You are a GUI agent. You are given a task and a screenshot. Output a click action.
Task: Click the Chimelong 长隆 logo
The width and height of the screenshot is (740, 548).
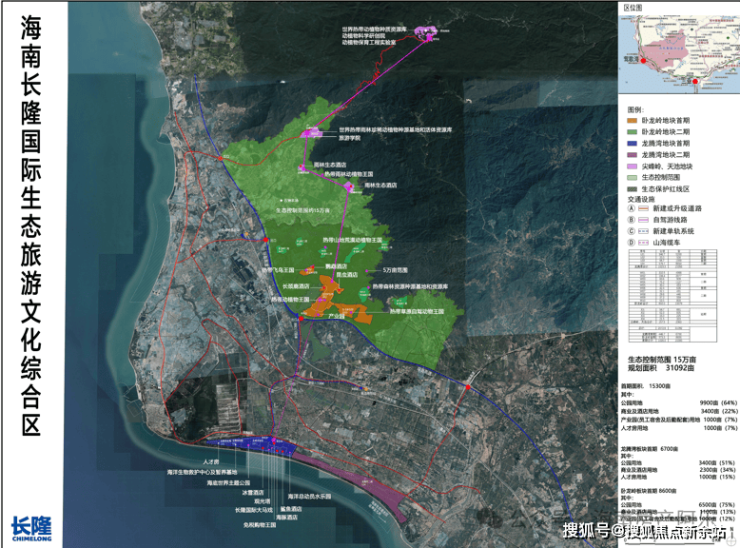(31, 529)
